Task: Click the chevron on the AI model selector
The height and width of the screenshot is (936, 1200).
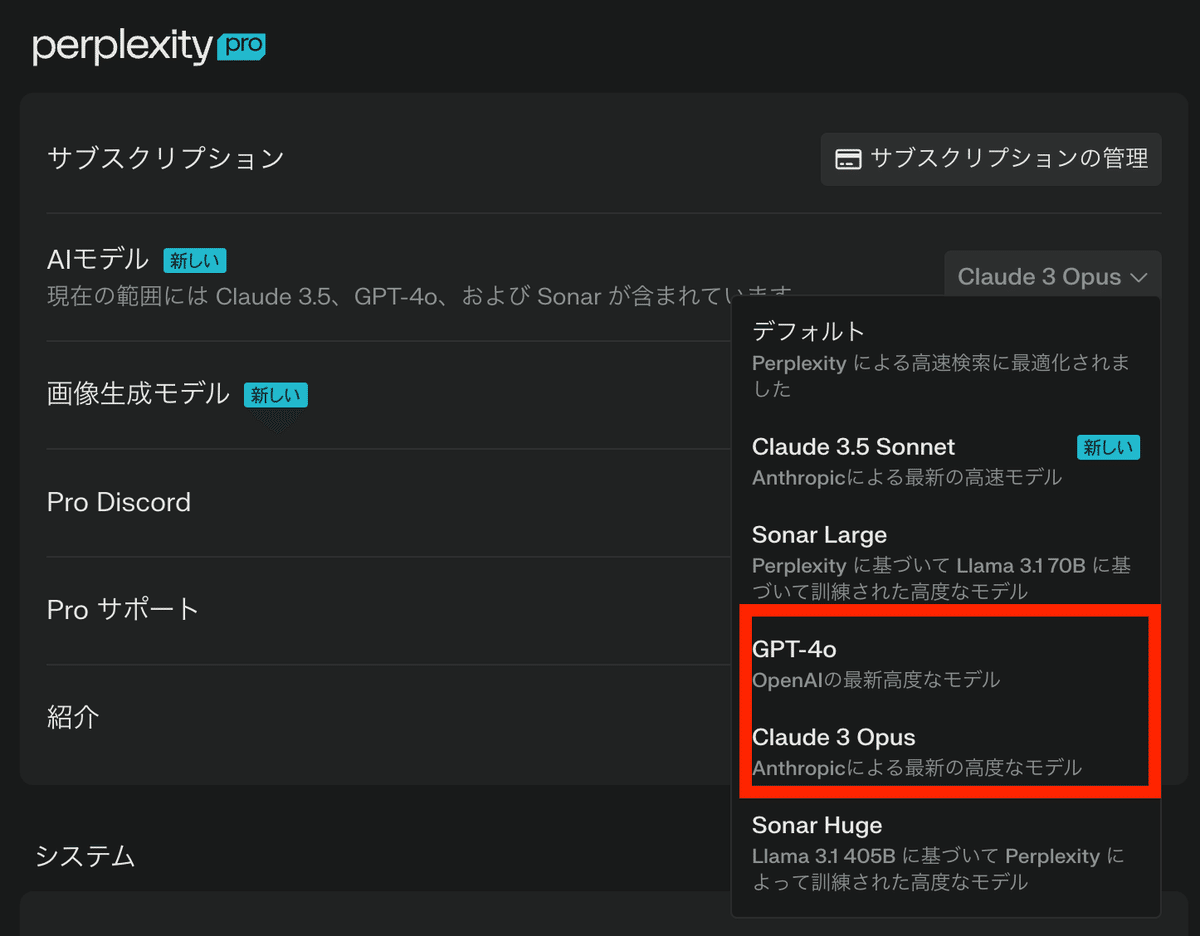Action: tap(1139, 277)
